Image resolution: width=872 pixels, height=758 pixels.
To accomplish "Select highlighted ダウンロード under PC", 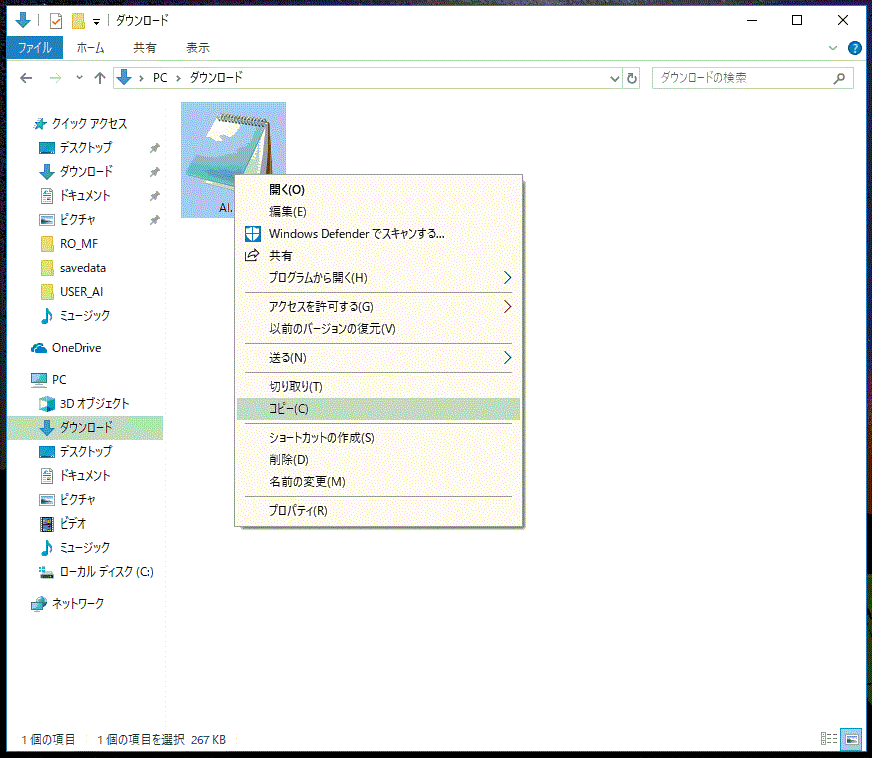I will tap(85, 428).
